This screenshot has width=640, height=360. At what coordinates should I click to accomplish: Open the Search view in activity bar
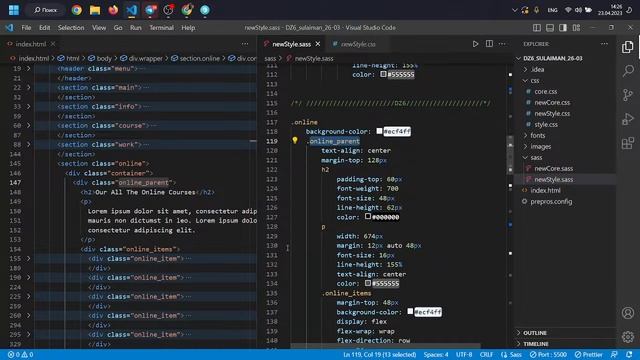click(628, 71)
